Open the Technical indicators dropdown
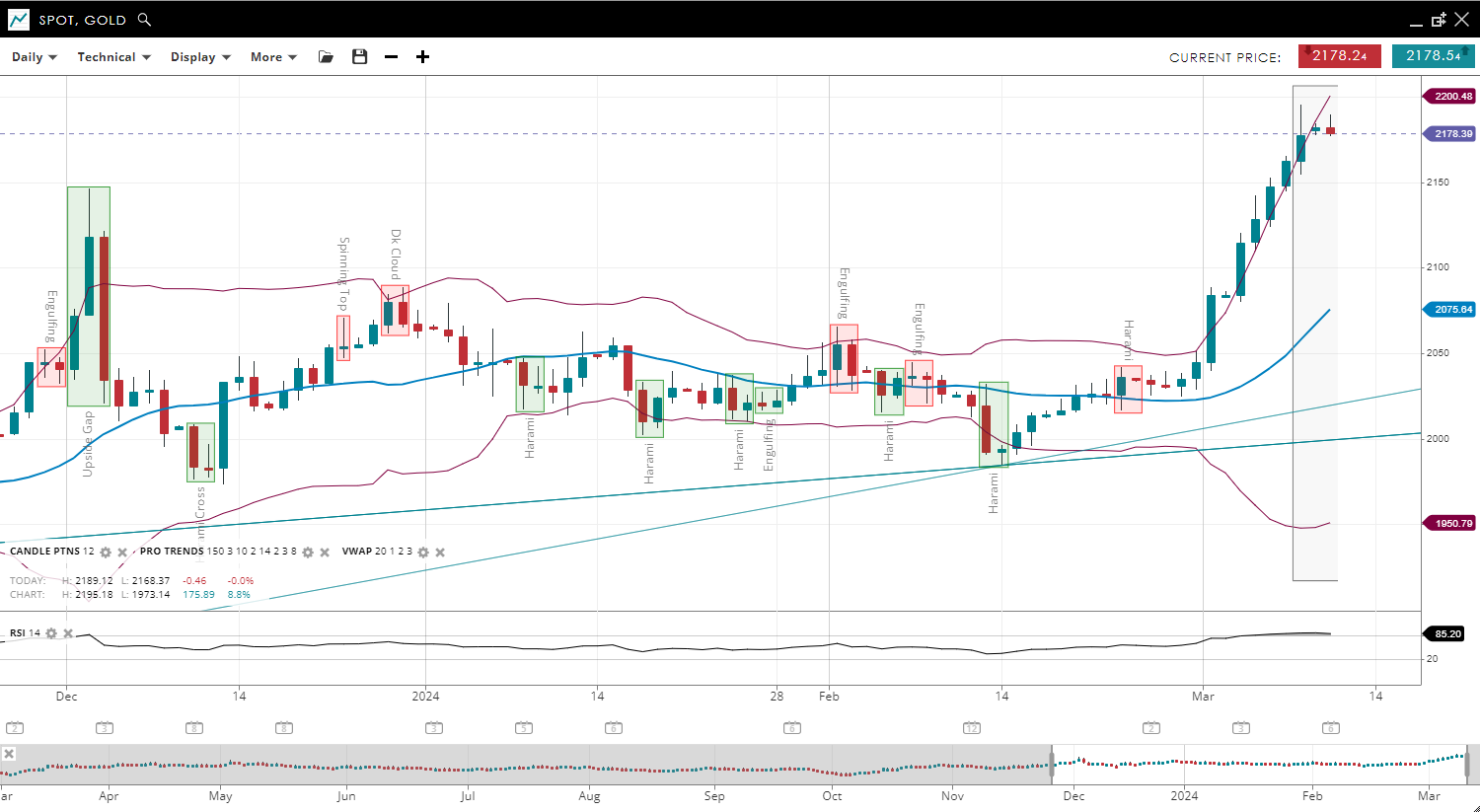Image resolution: width=1480 pixels, height=812 pixels. pos(113,57)
